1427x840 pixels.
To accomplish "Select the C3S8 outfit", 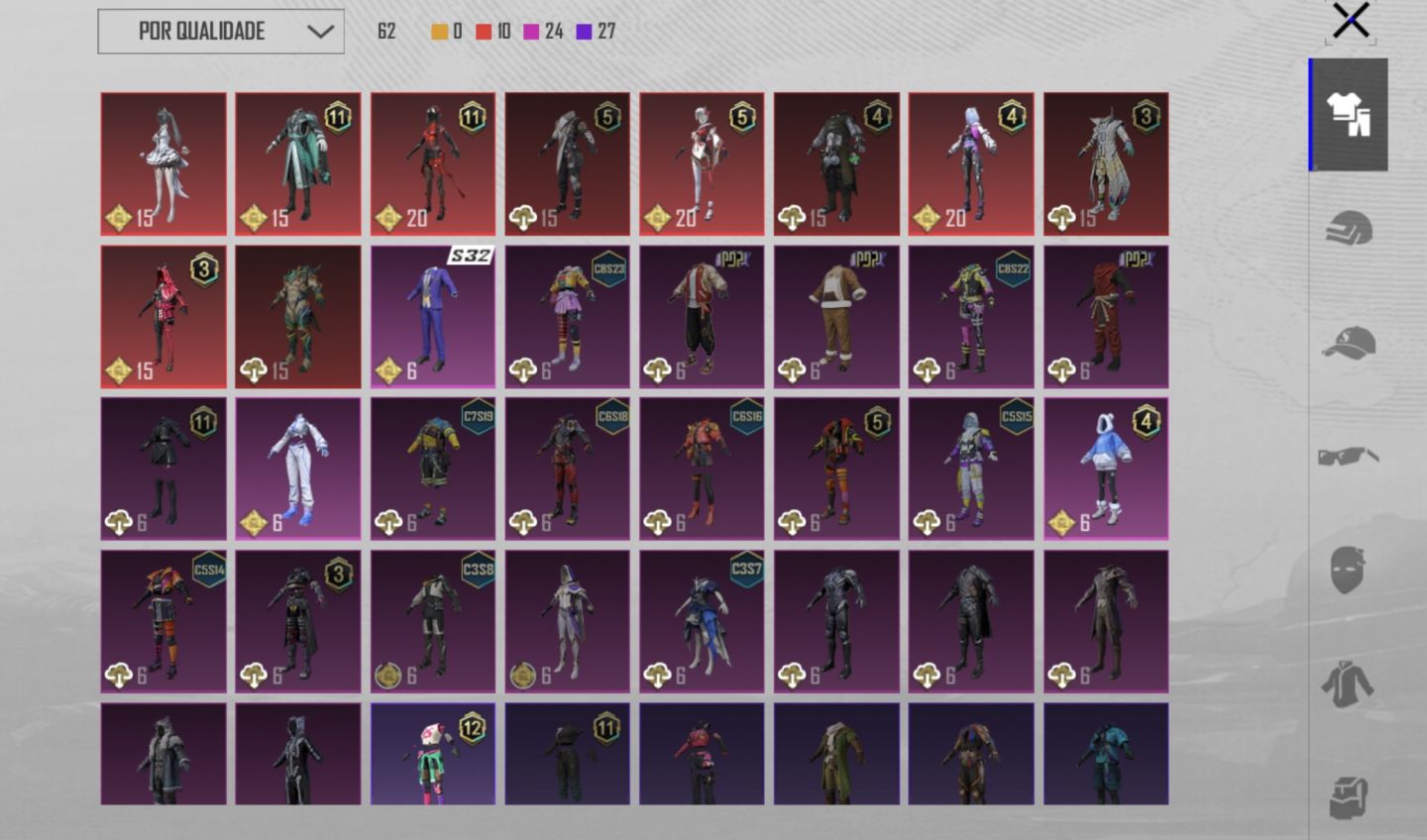I will click(x=433, y=622).
